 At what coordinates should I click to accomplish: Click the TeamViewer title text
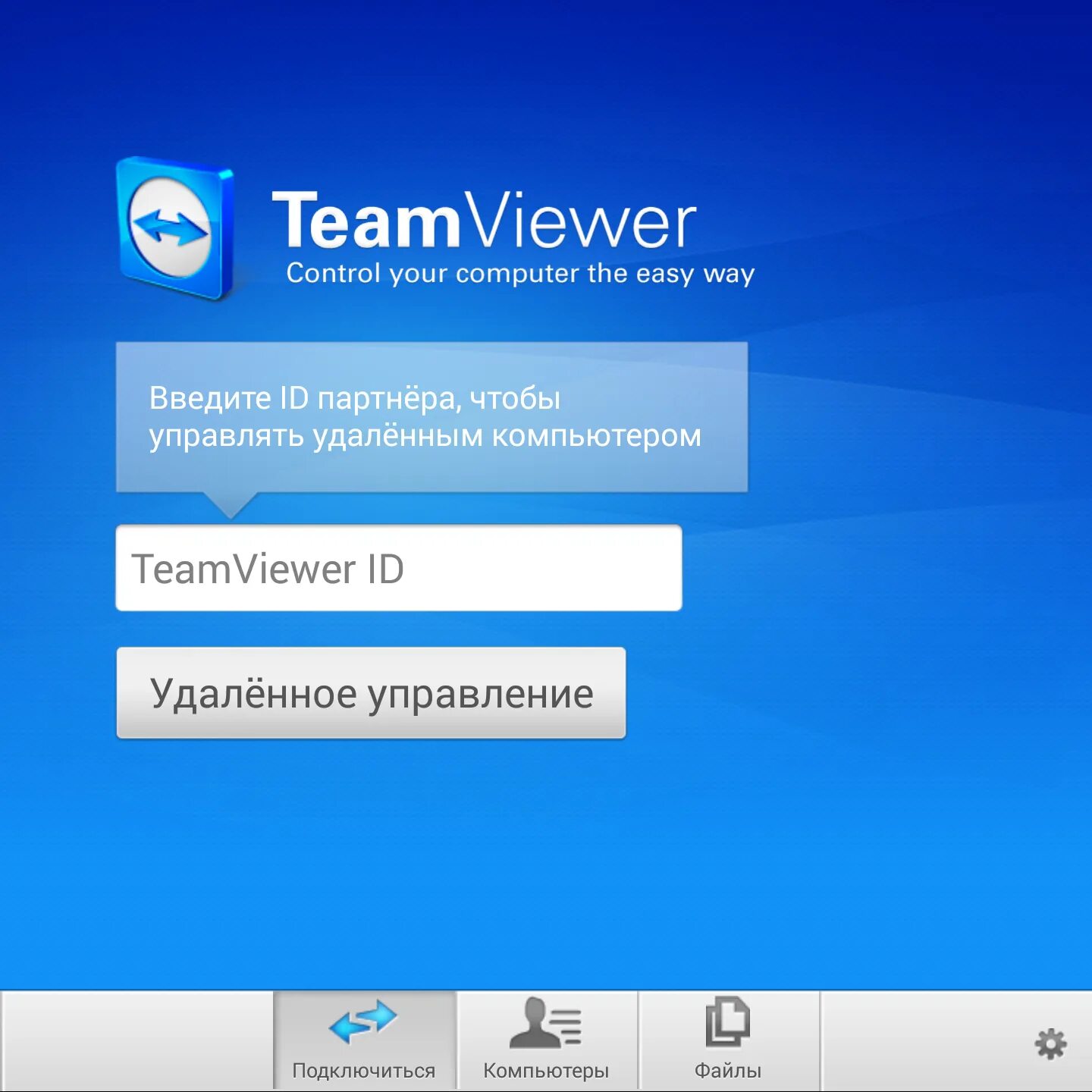(484, 220)
